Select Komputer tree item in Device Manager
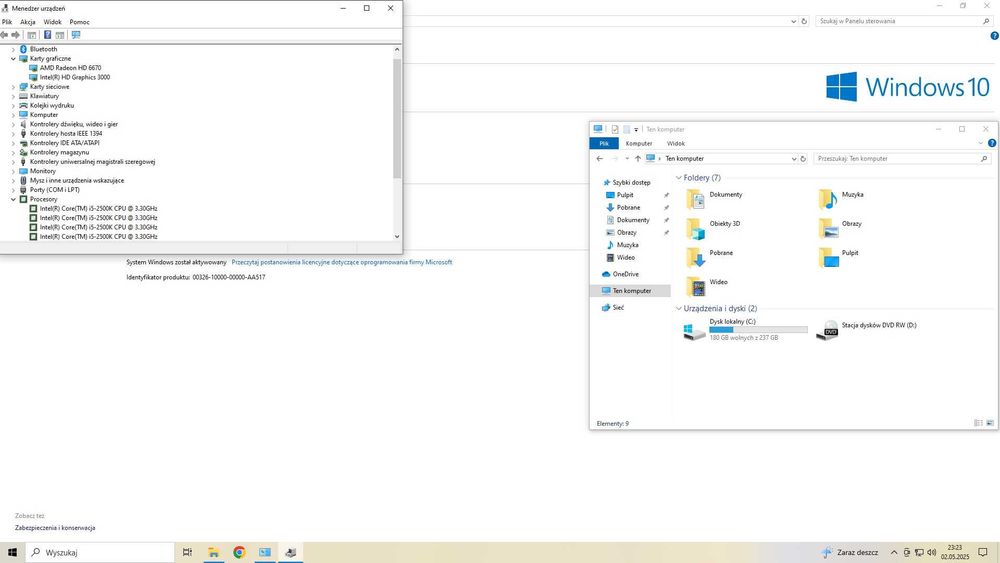Viewport: 1000px width, 563px height. tap(44, 115)
